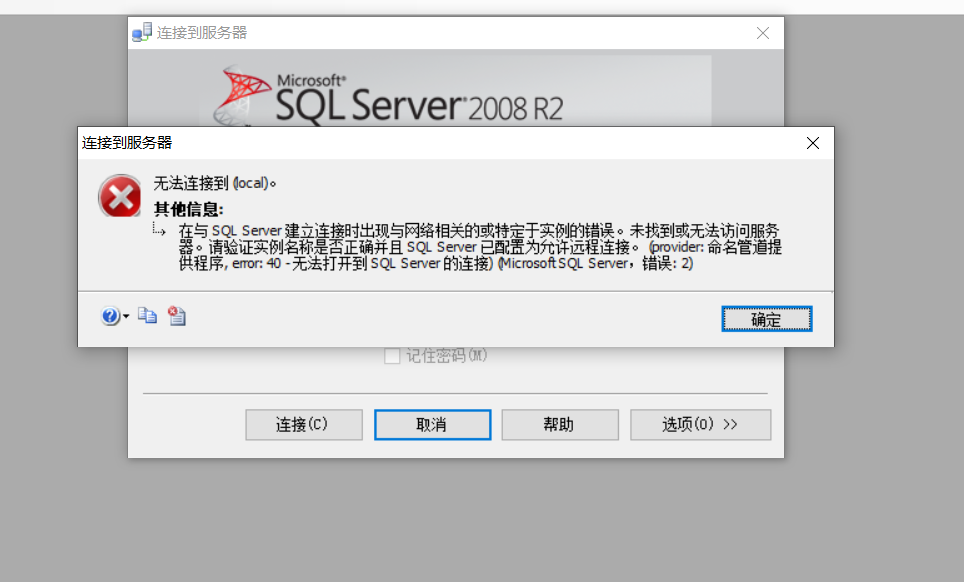Viewport: 964px width, 582px height.
Task: Click the red error X icon
Action: (x=120, y=196)
